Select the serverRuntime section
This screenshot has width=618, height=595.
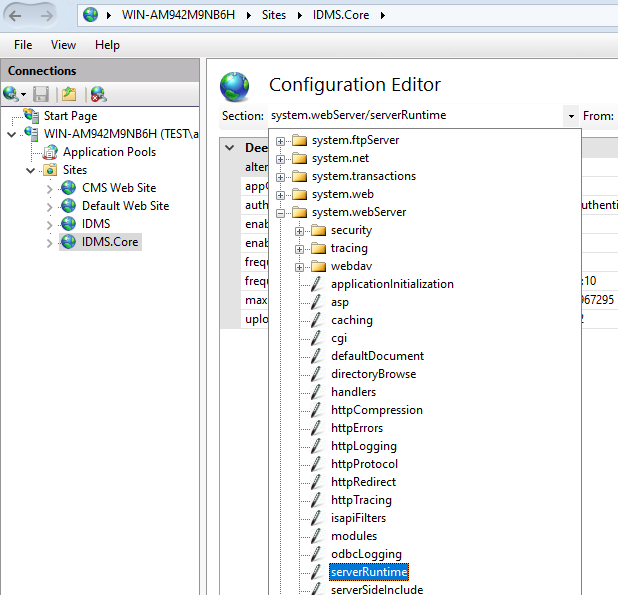[369, 572]
